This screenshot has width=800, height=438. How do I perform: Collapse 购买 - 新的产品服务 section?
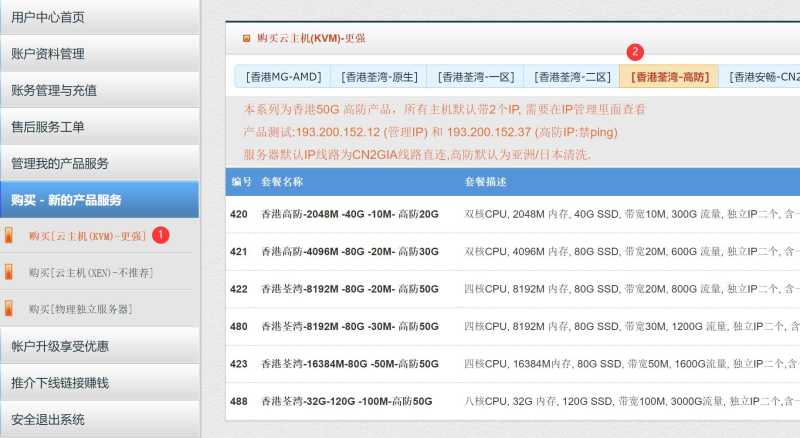[66, 200]
